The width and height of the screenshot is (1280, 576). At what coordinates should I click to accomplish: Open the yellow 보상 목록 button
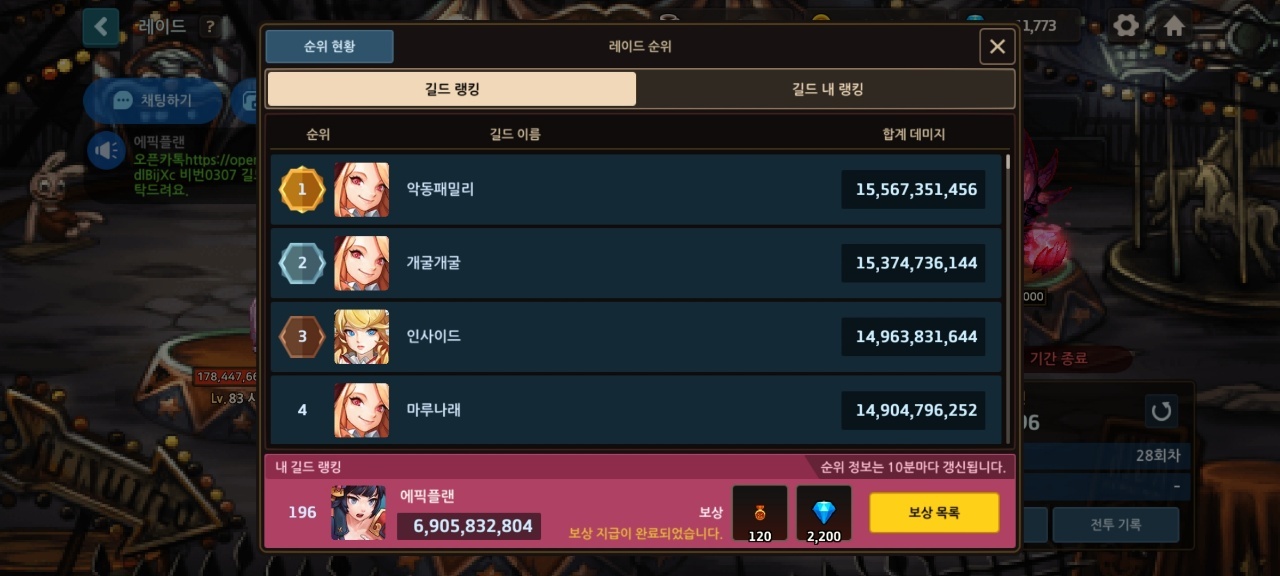pyautogui.click(x=934, y=512)
